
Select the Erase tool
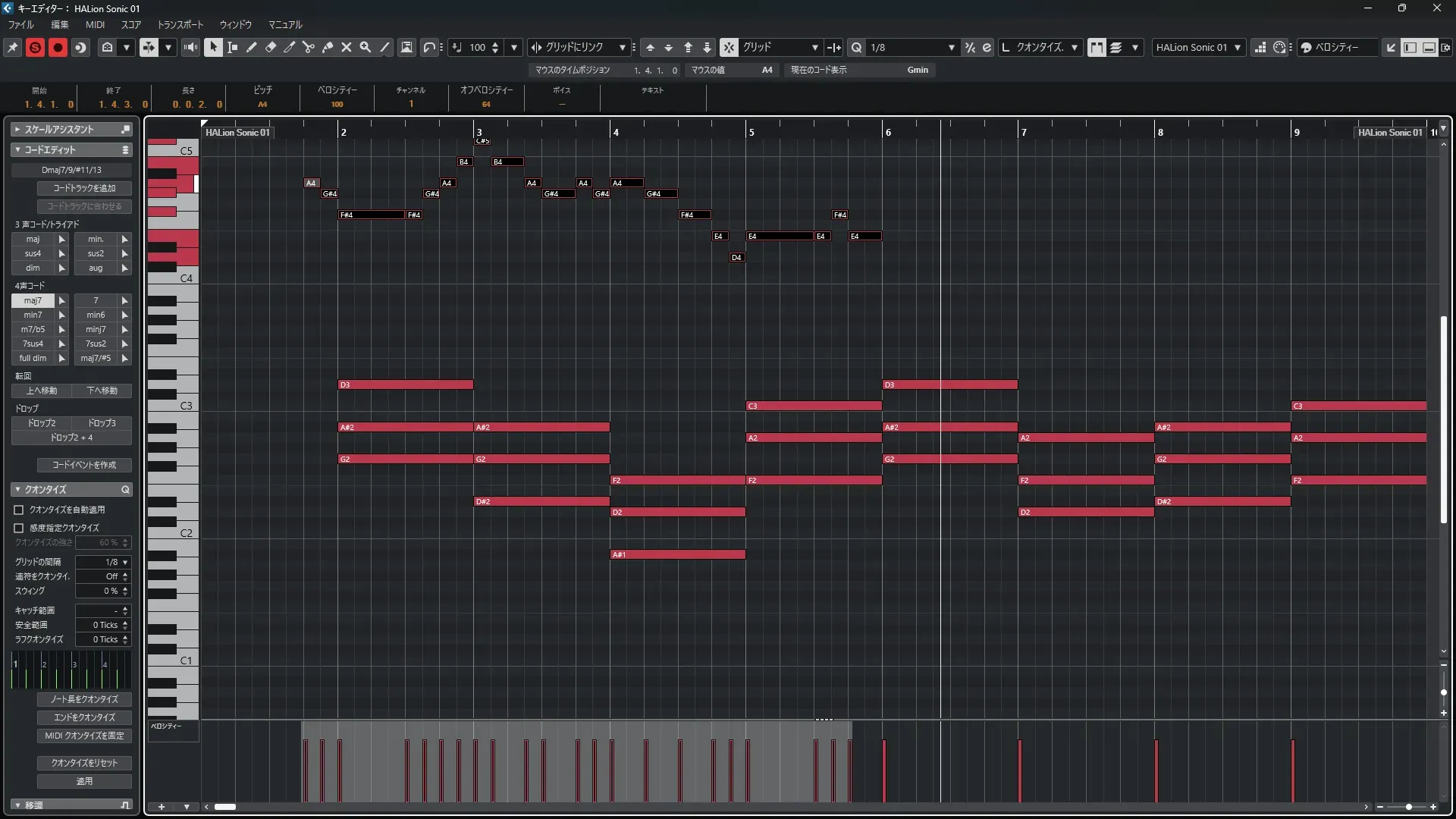tap(270, 47)
